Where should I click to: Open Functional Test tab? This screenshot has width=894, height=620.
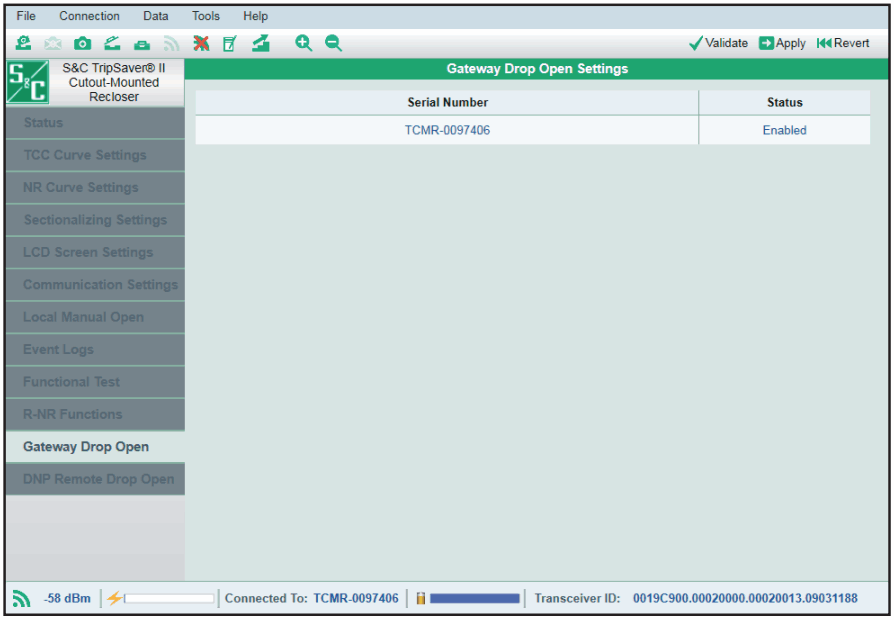click(95, 382)
